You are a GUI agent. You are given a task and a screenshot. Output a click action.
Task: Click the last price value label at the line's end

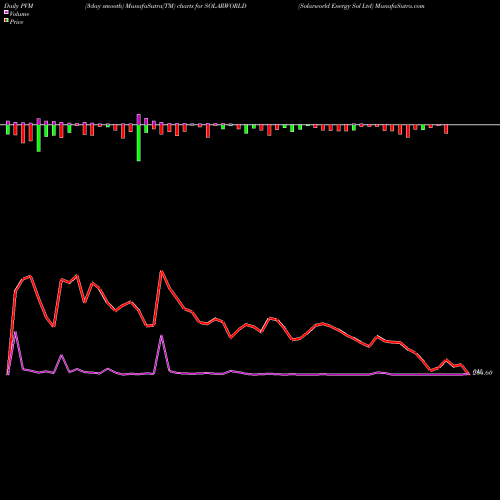tap(482, 373)
